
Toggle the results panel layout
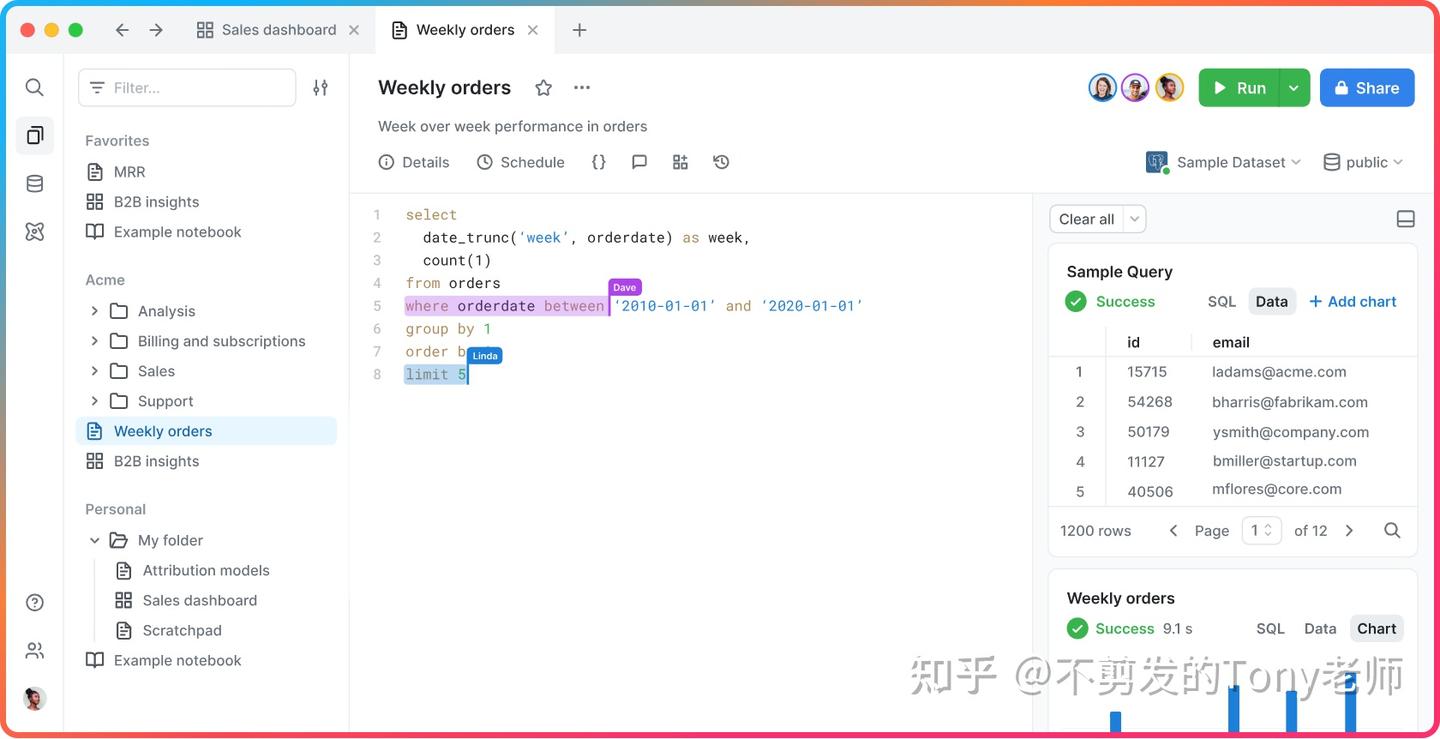[1405, 218]
